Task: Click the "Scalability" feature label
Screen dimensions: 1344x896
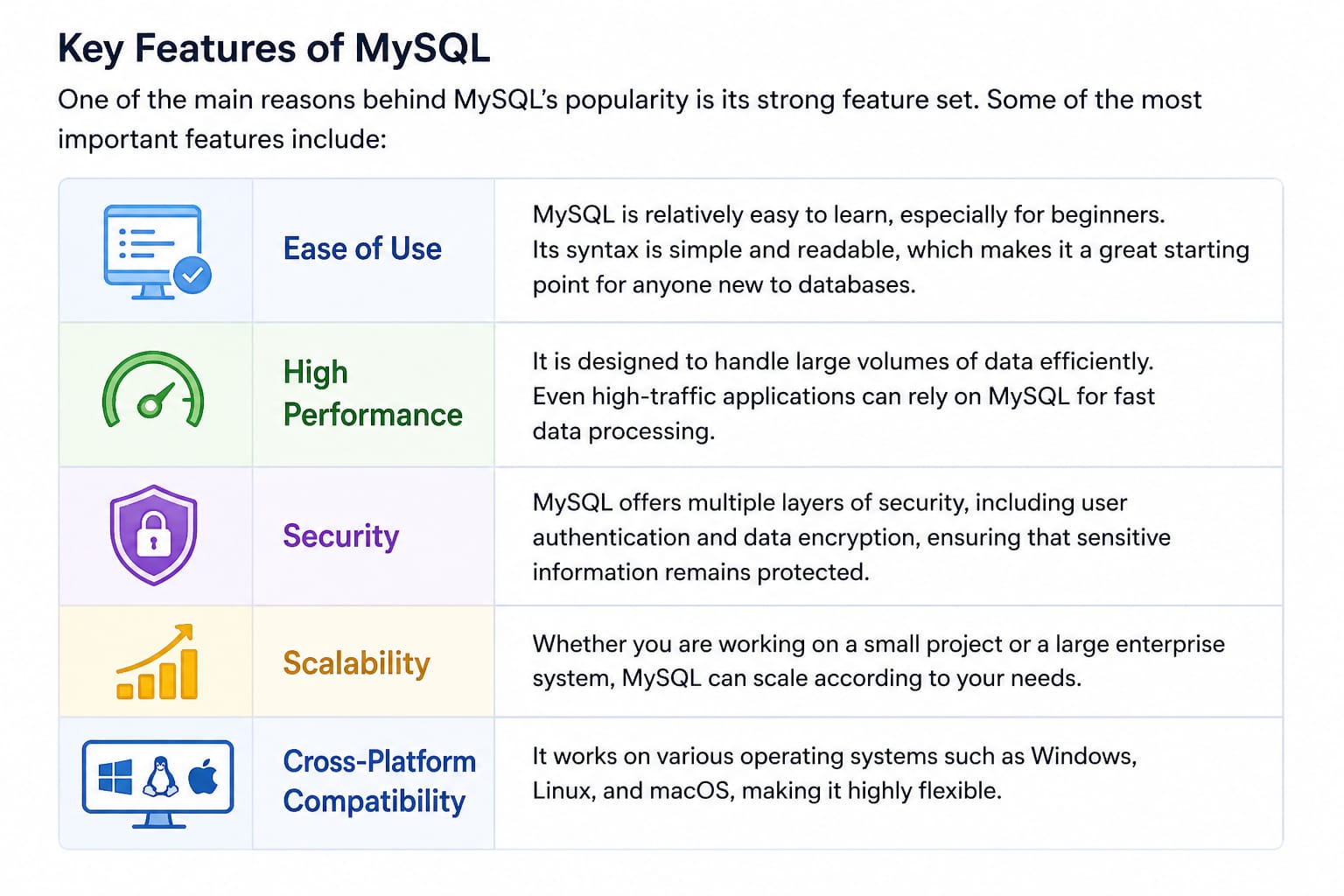Action: (356, 663)
